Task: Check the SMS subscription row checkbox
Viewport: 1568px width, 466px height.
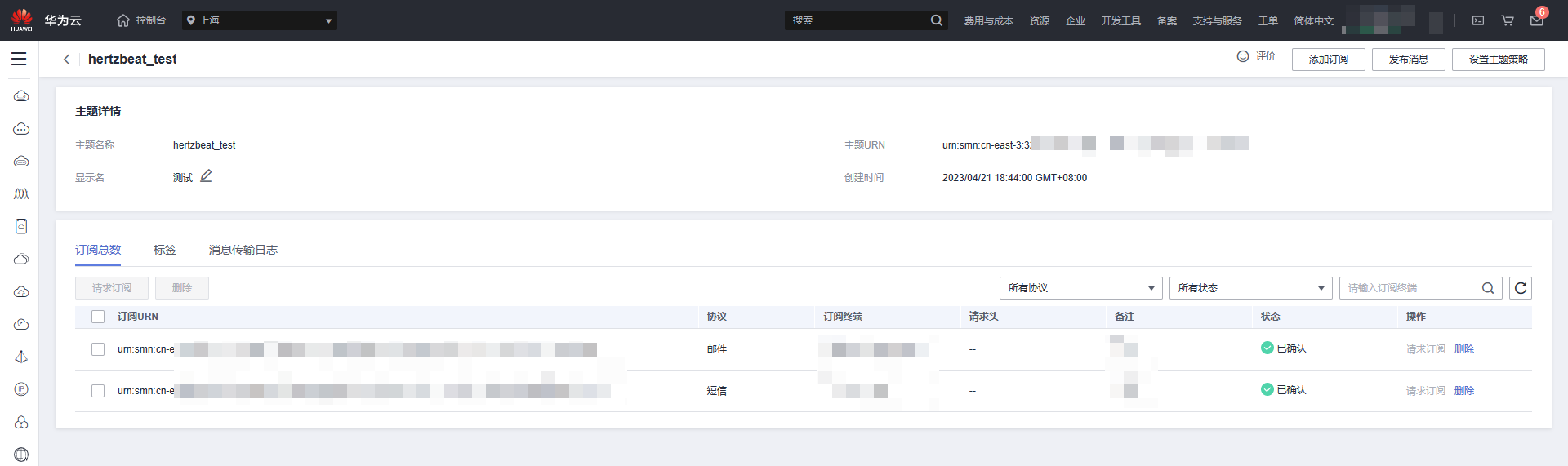Action: click(x=98, y=391)
